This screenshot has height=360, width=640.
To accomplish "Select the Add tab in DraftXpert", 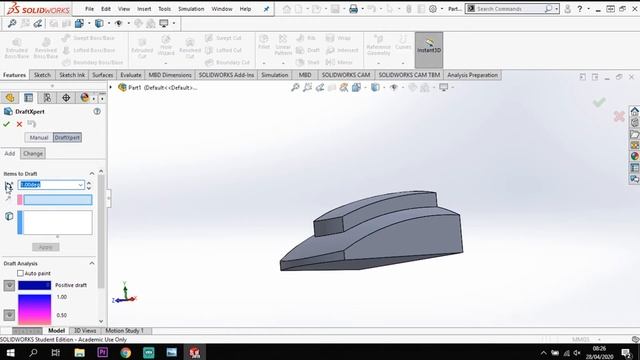I will pos(10,153).
